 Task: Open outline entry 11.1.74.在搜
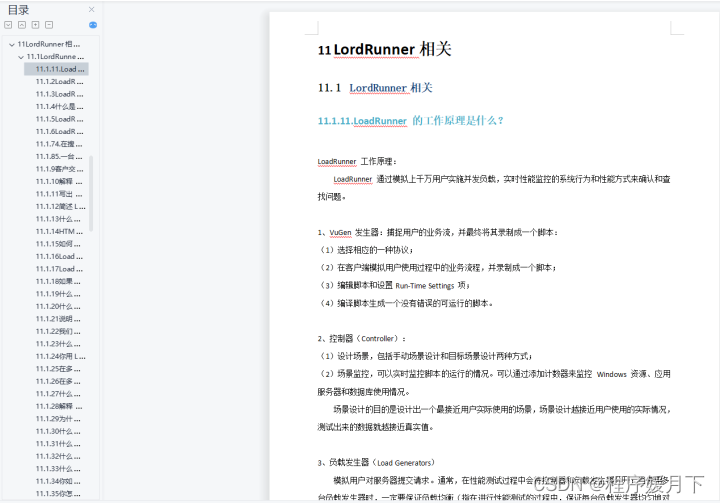pyautogui.click(x=59, y=144)
